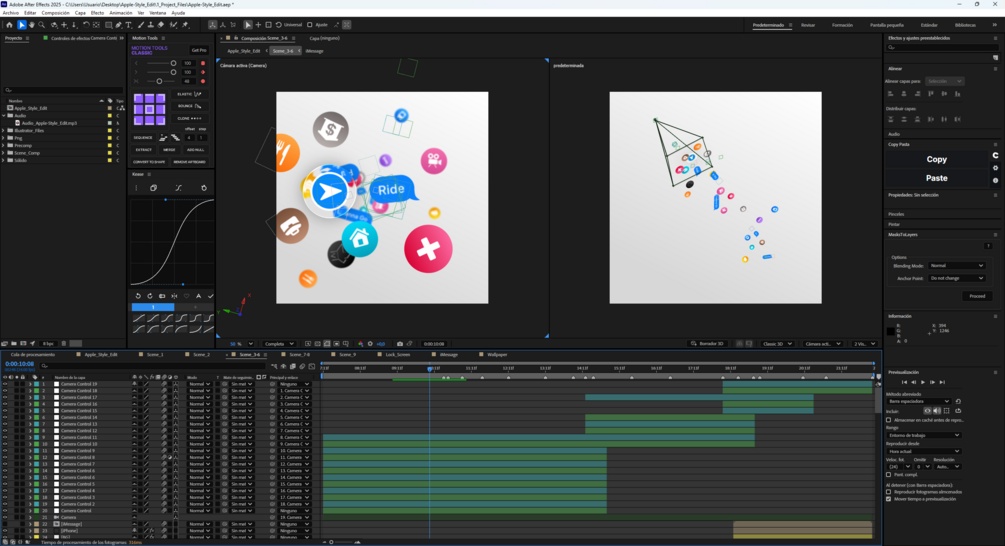The image size is (1005, 546).
Task: Adjust third Motion Tools slider knob
Action: pos(159,81)
